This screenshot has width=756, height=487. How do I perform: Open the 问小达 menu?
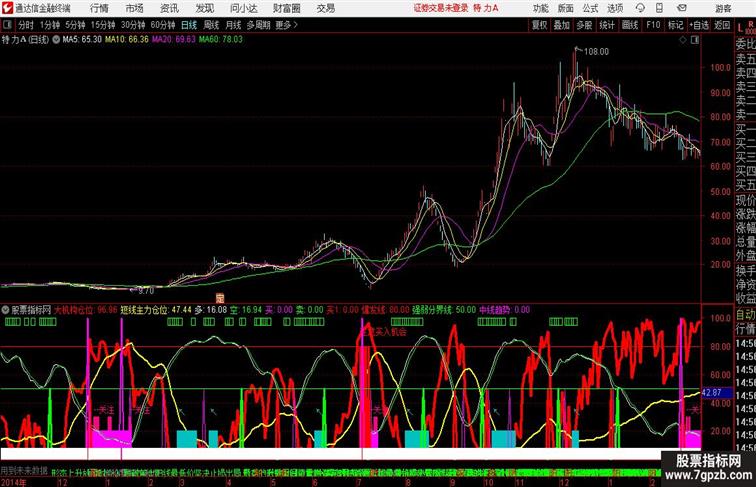click(244, 8)
